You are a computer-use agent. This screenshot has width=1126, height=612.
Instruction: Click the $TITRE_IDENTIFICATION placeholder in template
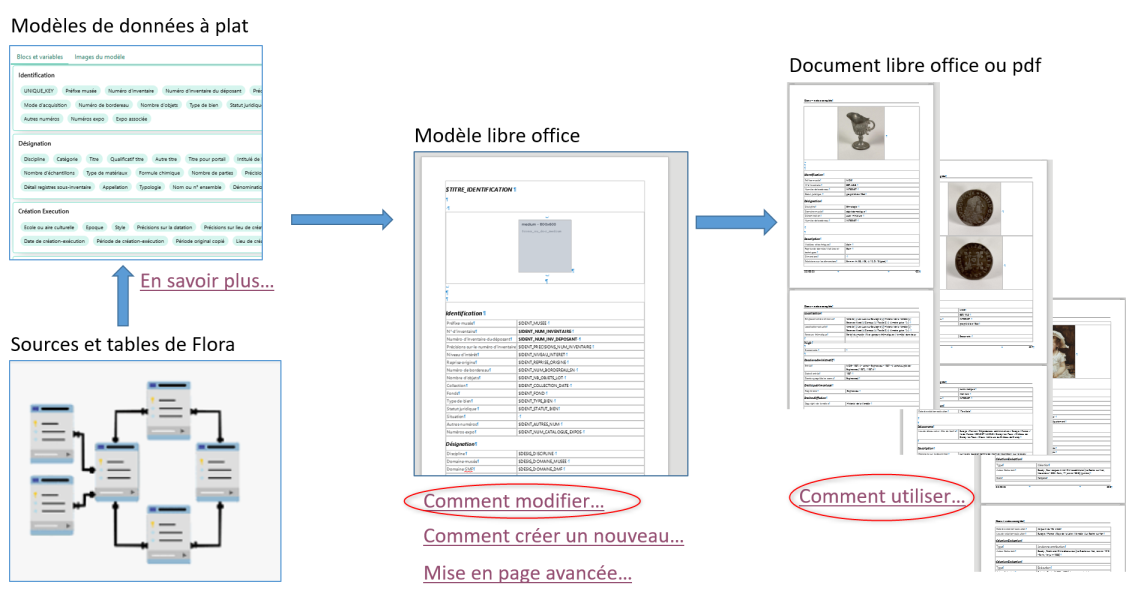coord(480,190)
